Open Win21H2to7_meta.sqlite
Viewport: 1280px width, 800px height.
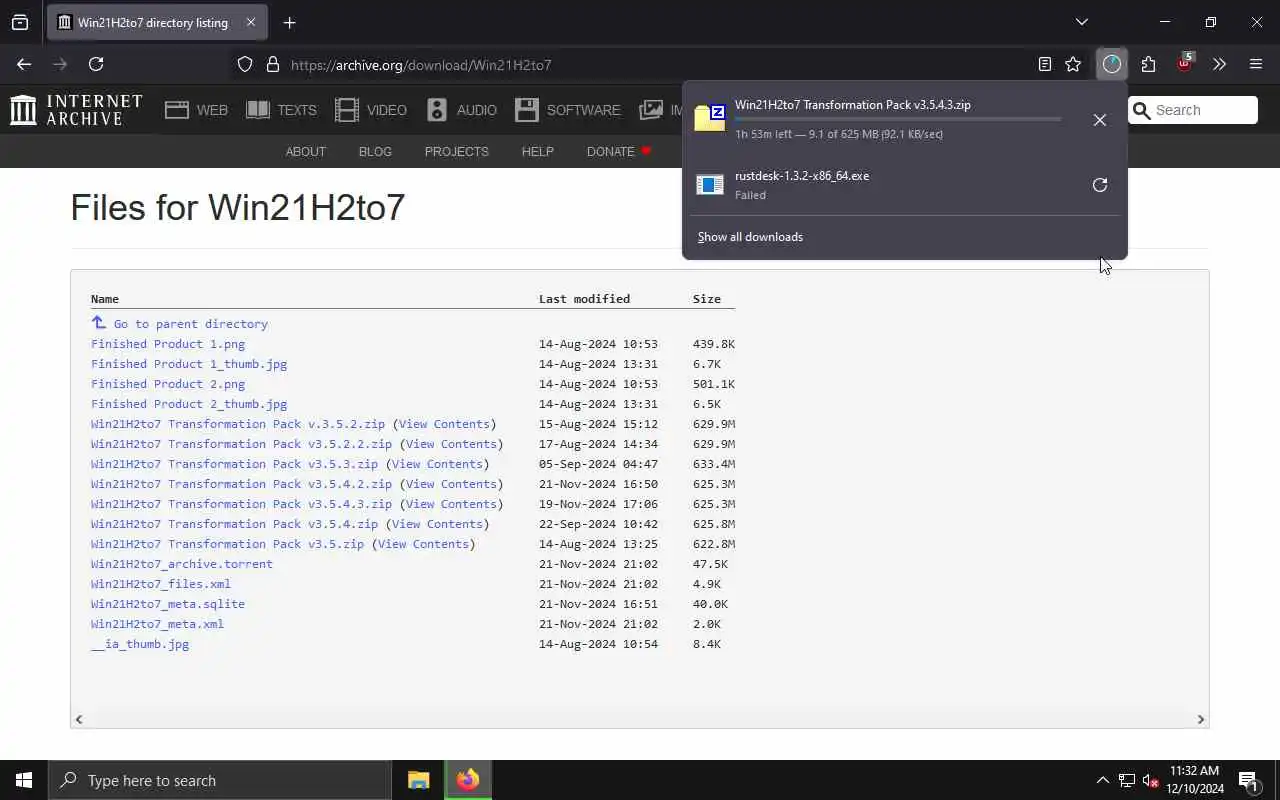click(x=168, y=604)
